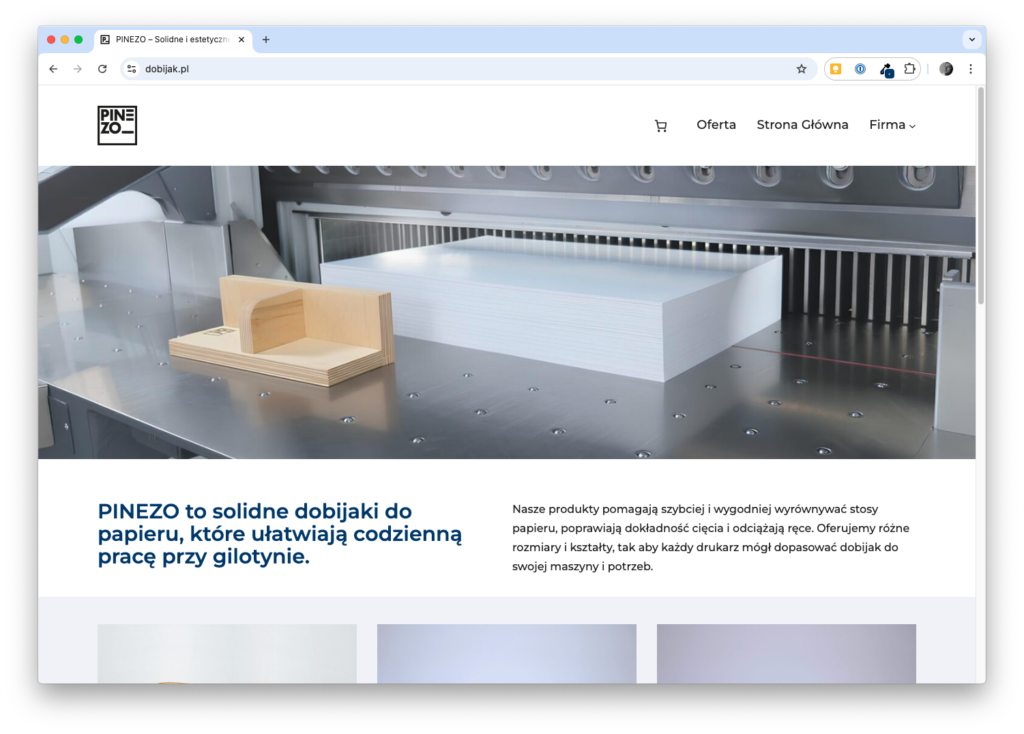Reload the page

pos(102,69)
